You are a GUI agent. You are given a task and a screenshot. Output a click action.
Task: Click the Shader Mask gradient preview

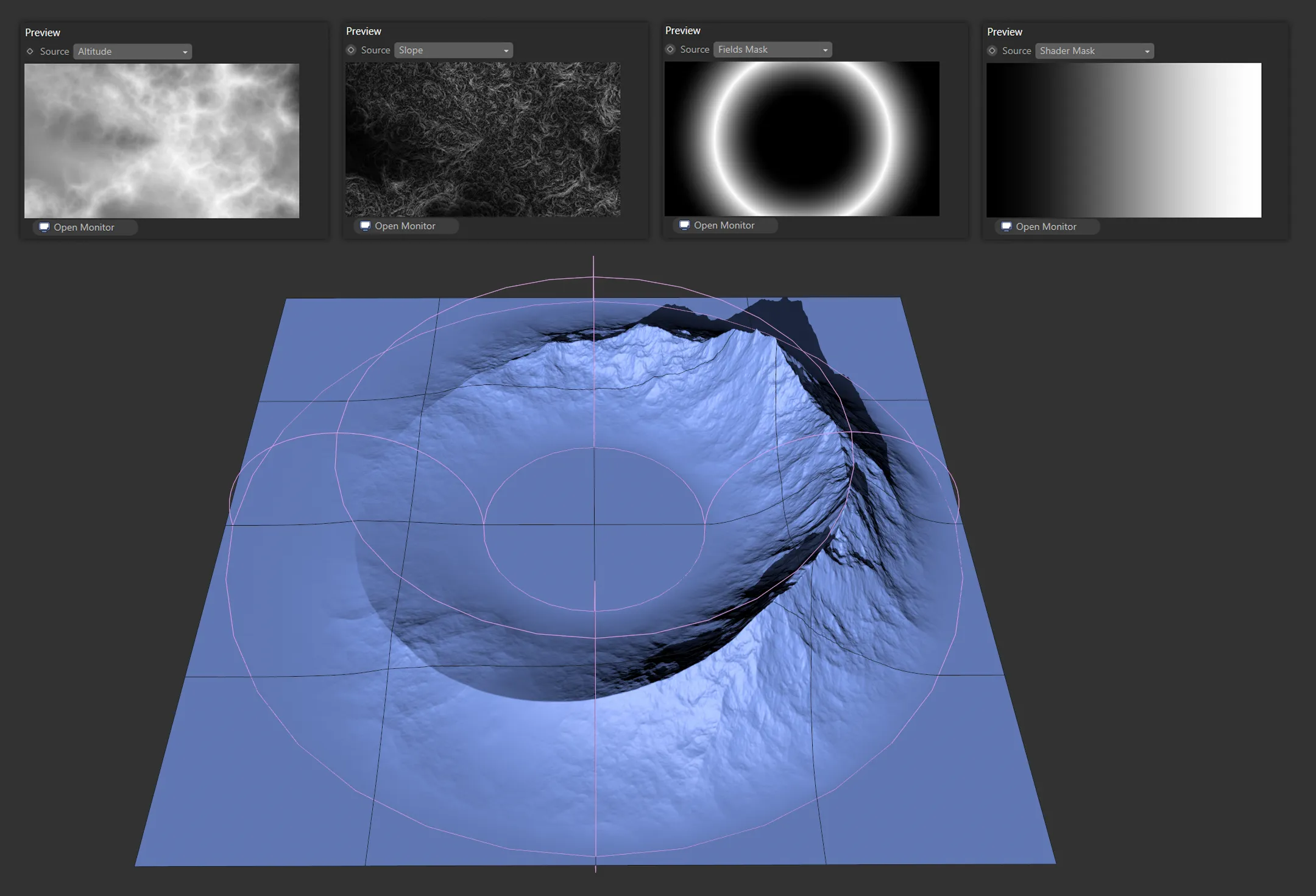tap(1123, 140)
